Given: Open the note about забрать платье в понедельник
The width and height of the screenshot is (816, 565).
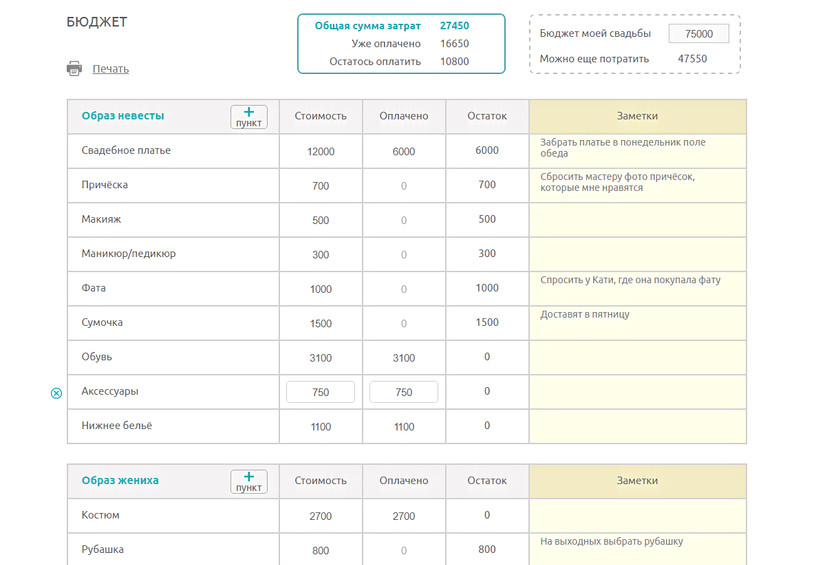Looking at the screenshot, I should point(622,148).
